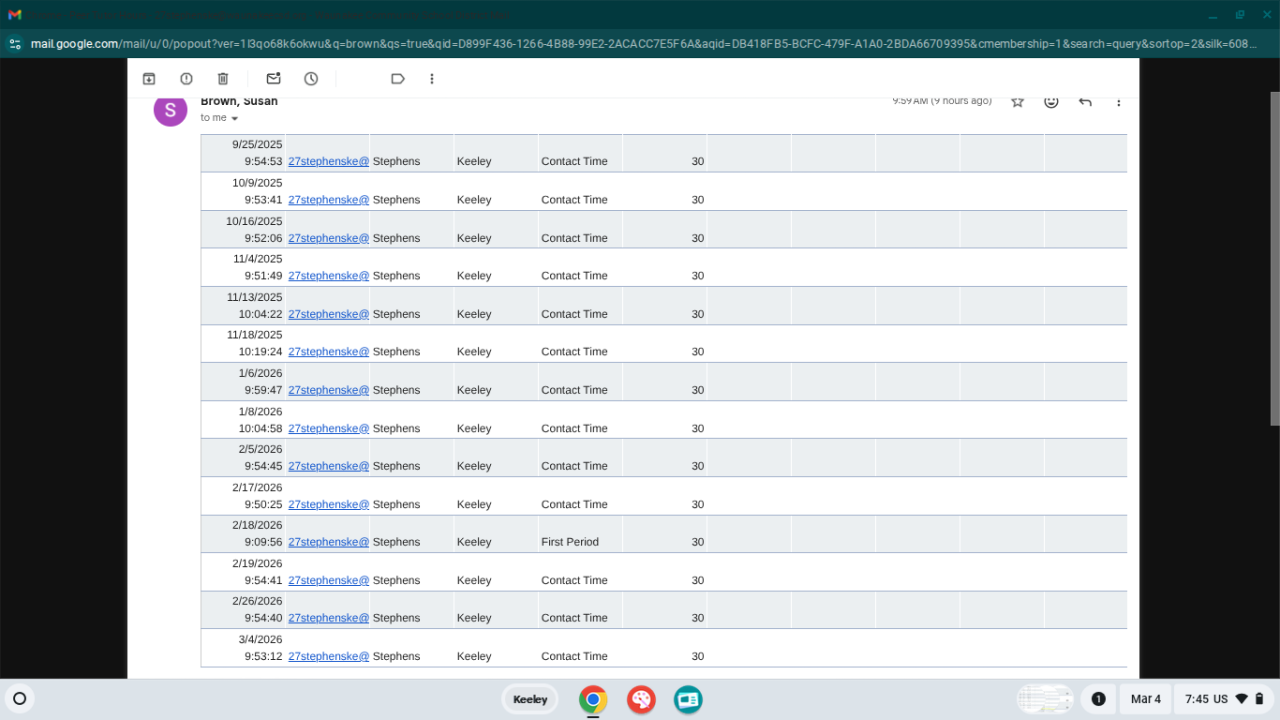Image resolution: width=1280 pixels, height=720 pixels.
Task: Open the Labels tag icon
Action: pos(398,79)
